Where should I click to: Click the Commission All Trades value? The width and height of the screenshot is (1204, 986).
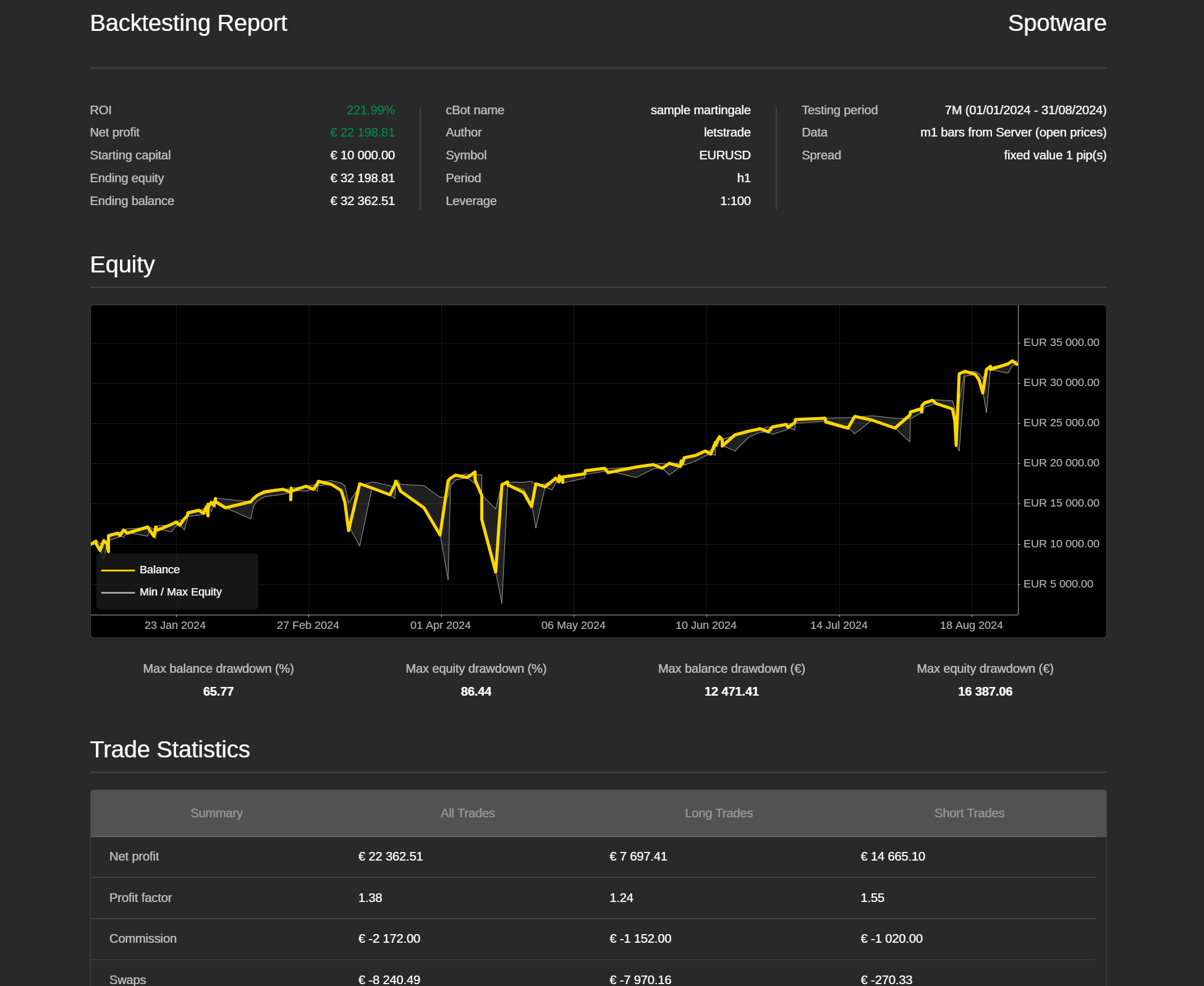[389, 938]
